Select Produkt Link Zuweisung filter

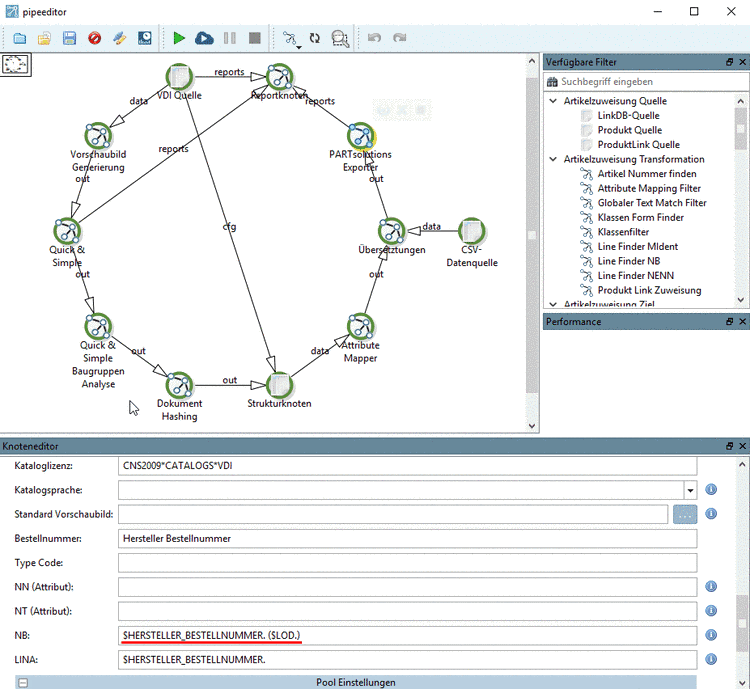[649, 290]
